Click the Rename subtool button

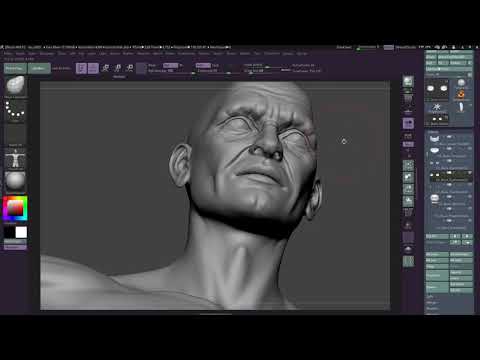(437, 254)
